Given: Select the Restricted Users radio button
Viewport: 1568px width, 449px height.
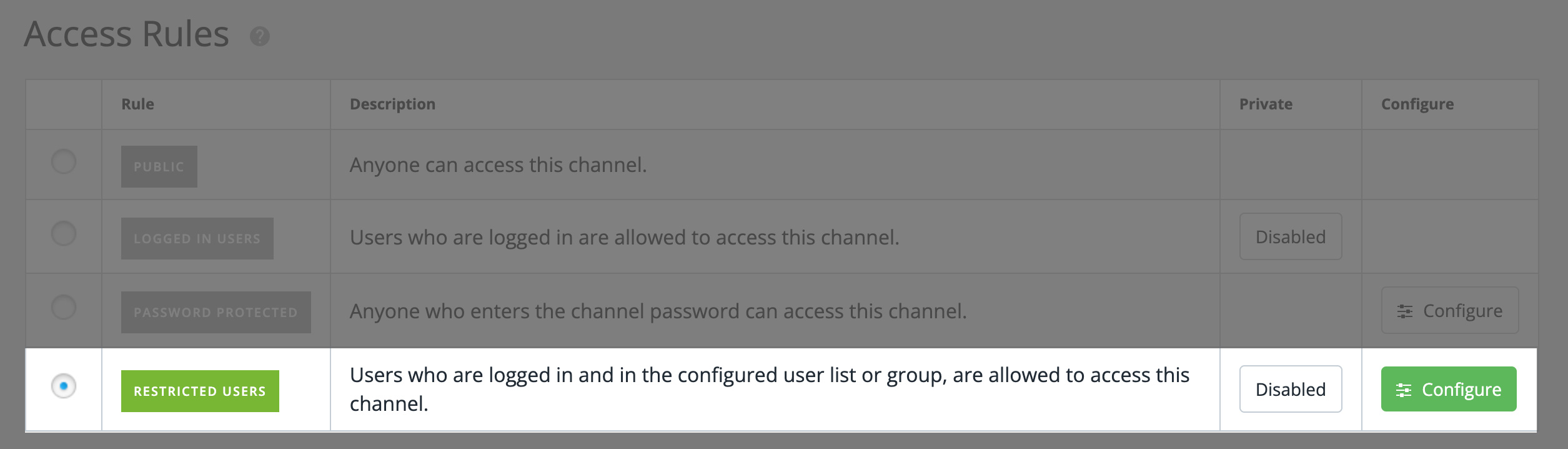Looking at the screenshot, I should 64,386.
